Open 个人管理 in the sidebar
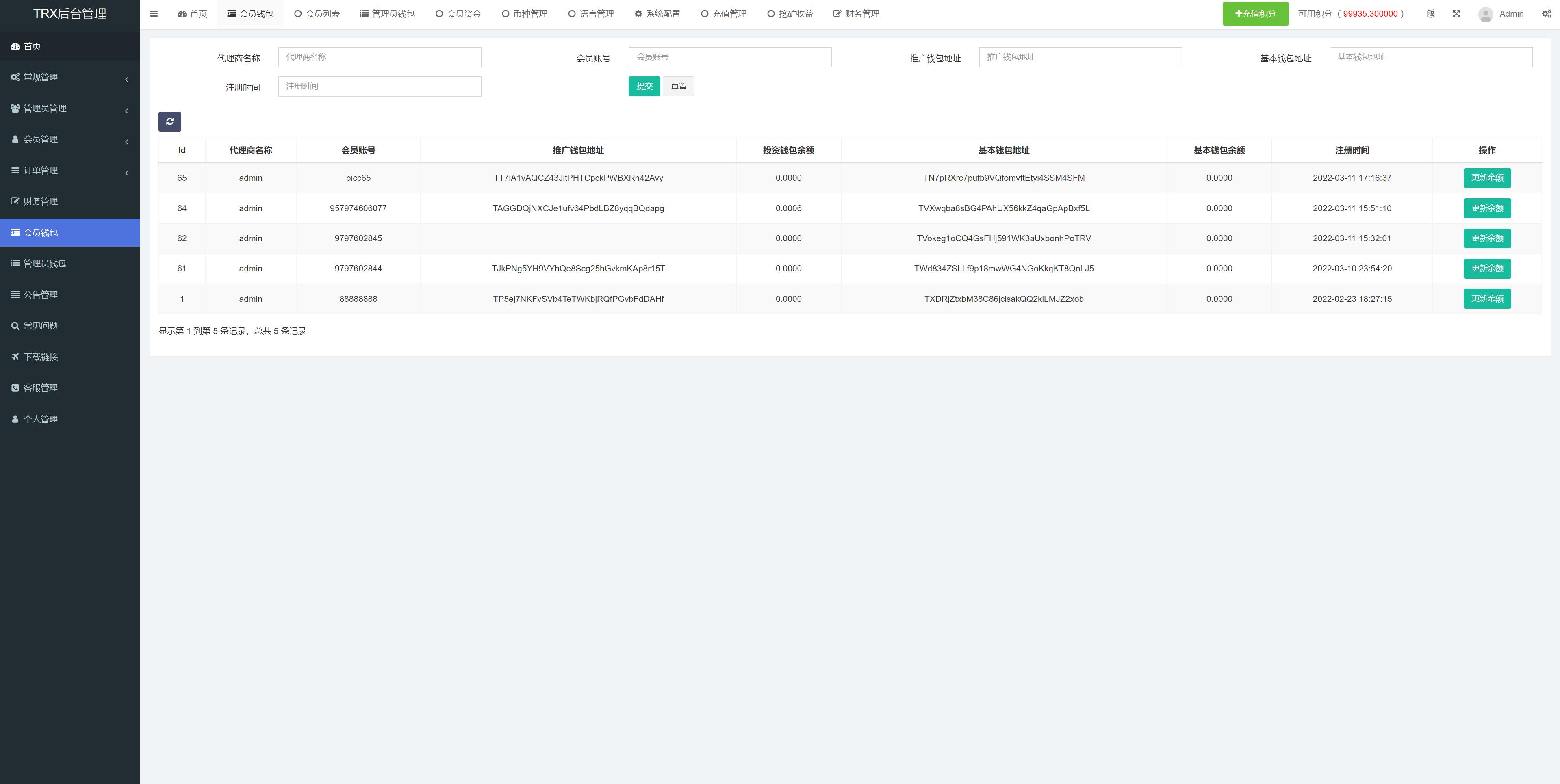This screenshot has width=1560, height=784. [70, 419]
